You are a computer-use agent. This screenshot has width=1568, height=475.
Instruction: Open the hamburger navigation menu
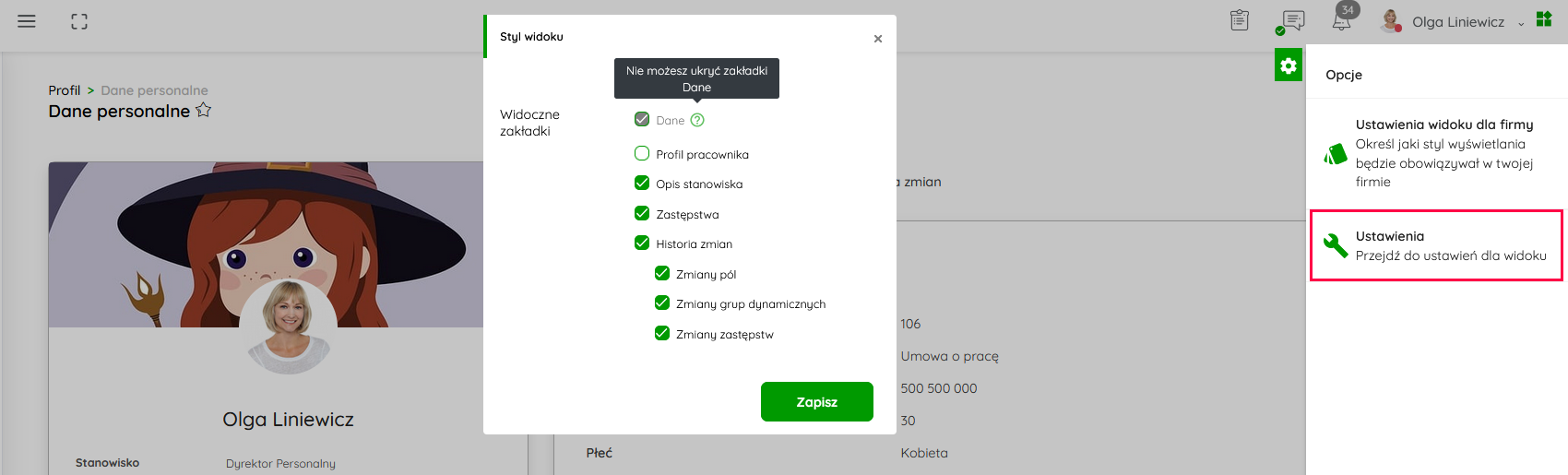tap(27, 21)
